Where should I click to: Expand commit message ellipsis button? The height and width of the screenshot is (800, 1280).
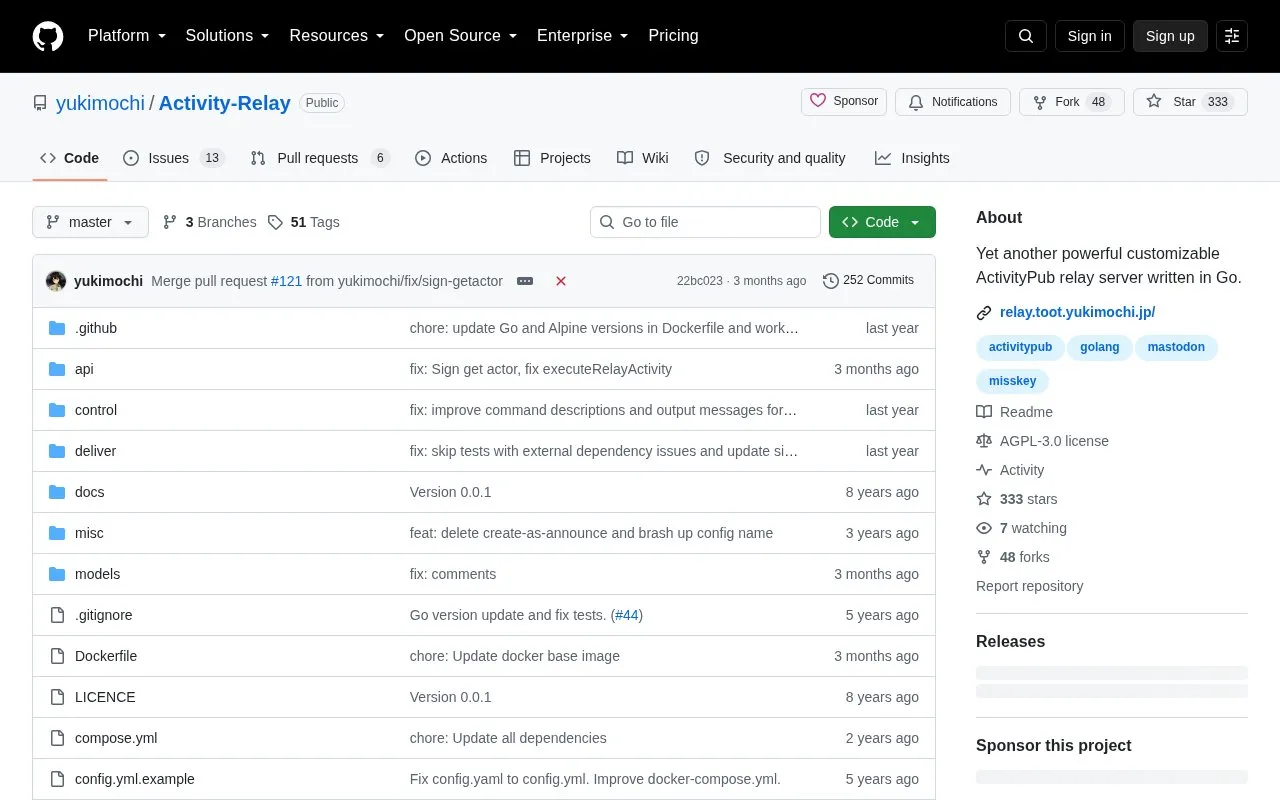tap(525, 281)
